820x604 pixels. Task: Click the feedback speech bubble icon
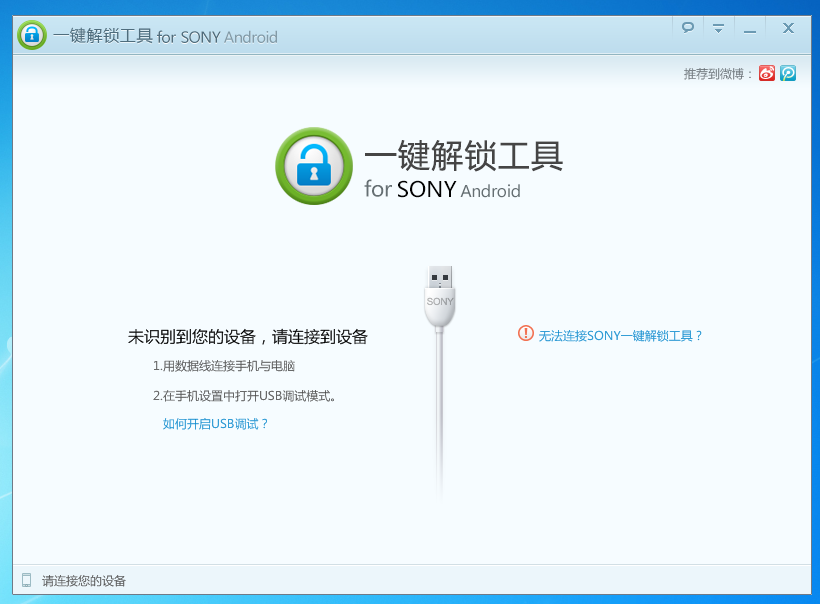tap(688, 28)
